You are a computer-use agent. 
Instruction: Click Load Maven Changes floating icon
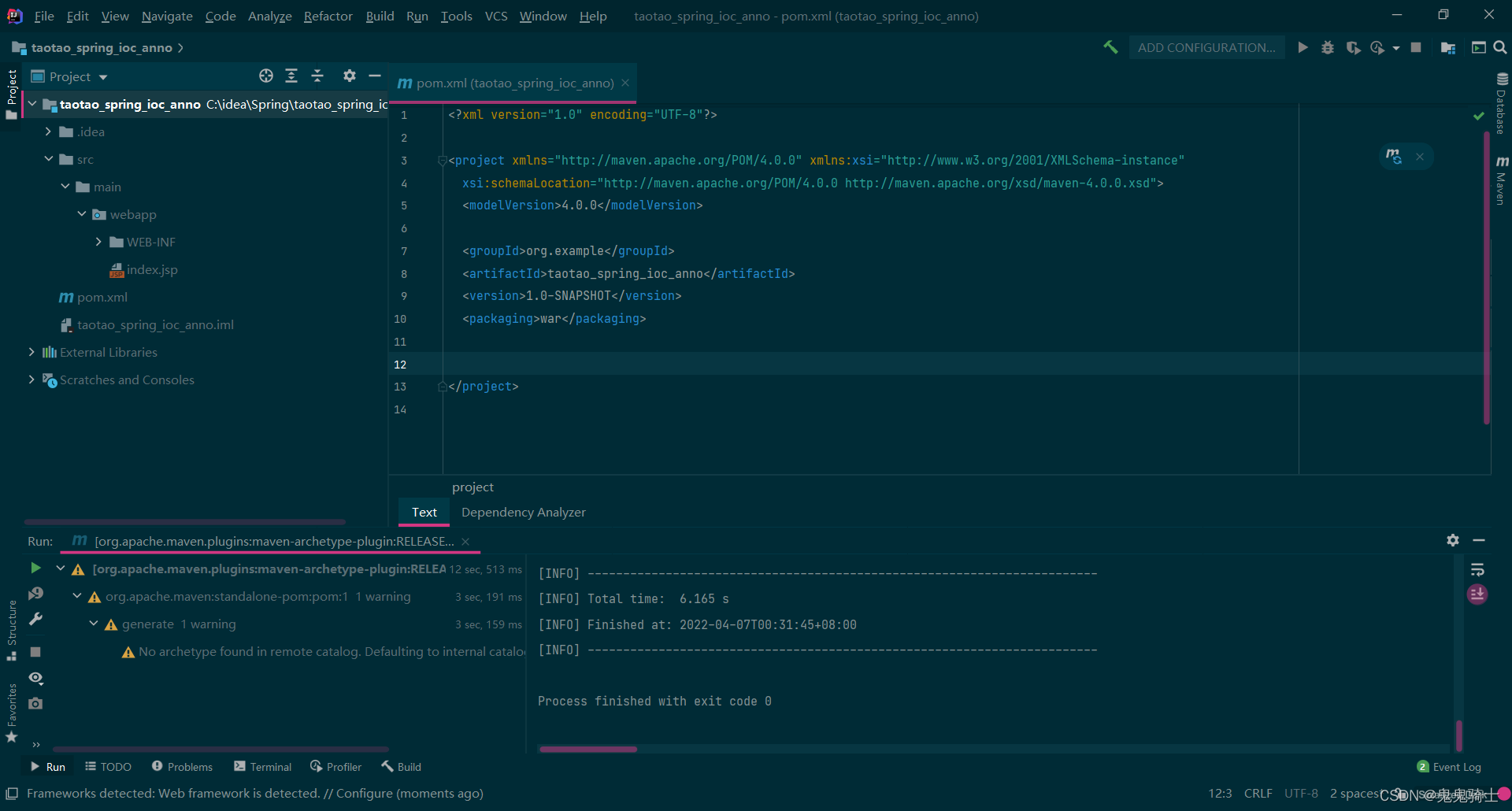[1394, 157]
